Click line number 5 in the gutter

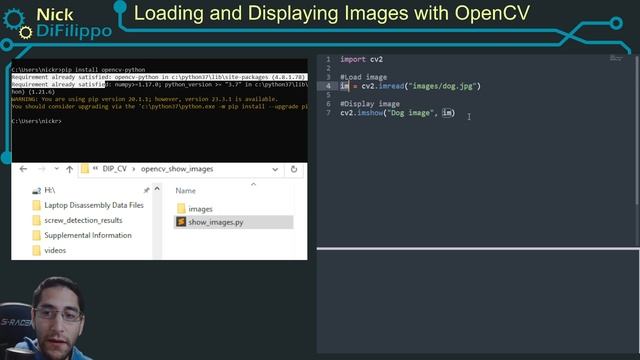click(x=328, y=95)
